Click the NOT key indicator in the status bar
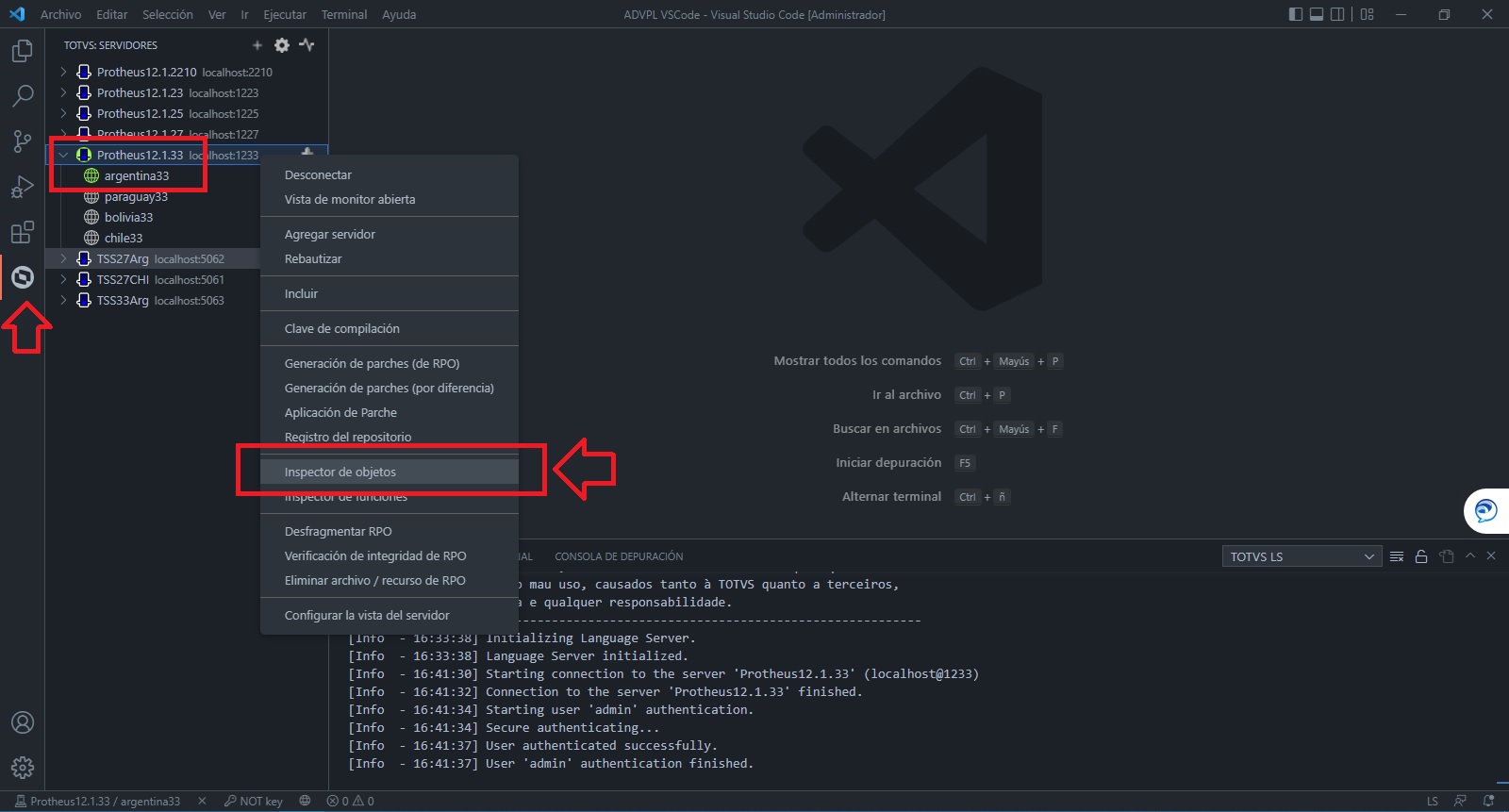Viewport: 1509px width, 812px height. (x=253, y=802)
